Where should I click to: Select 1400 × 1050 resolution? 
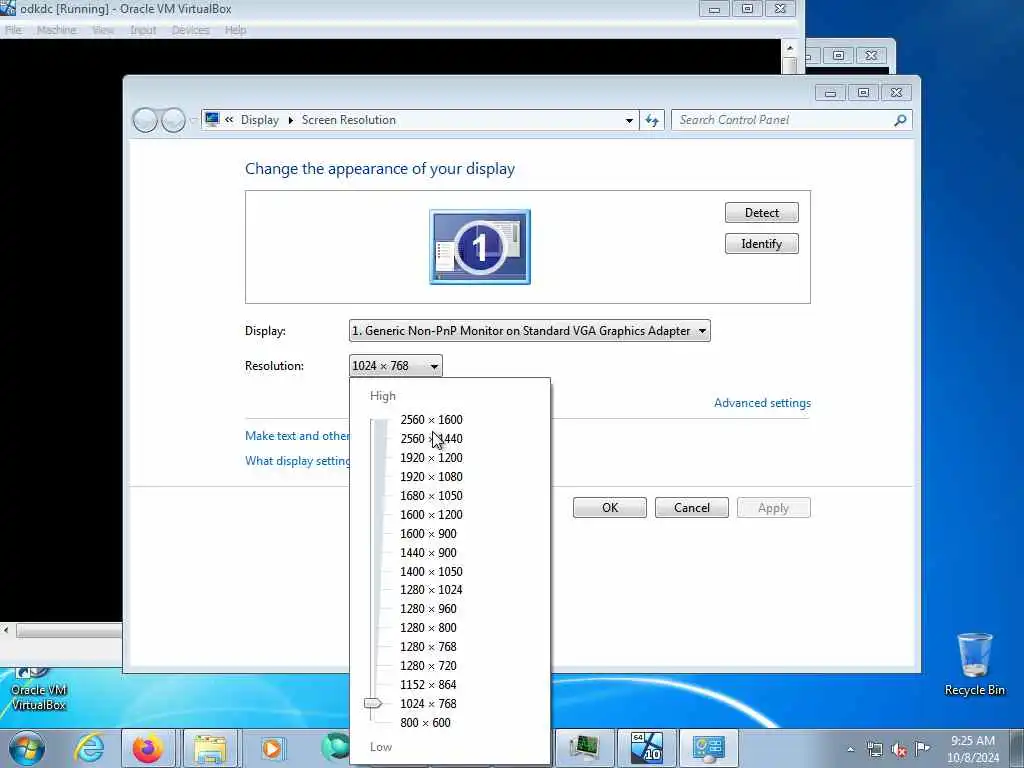pyautogui.click(x=431, y=571)
